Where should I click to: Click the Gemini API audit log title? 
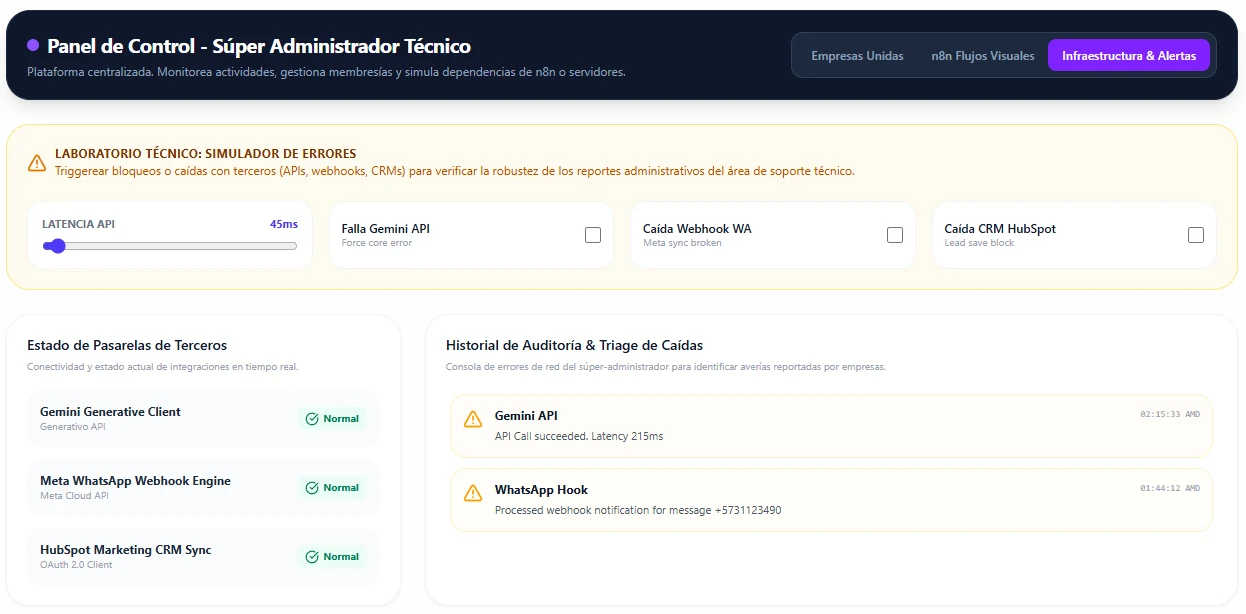point(526,416)
